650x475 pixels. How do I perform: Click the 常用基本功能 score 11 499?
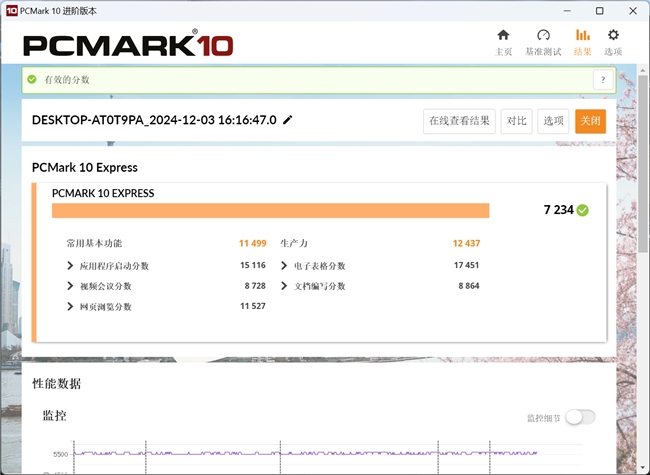click(x=252, y=243)
